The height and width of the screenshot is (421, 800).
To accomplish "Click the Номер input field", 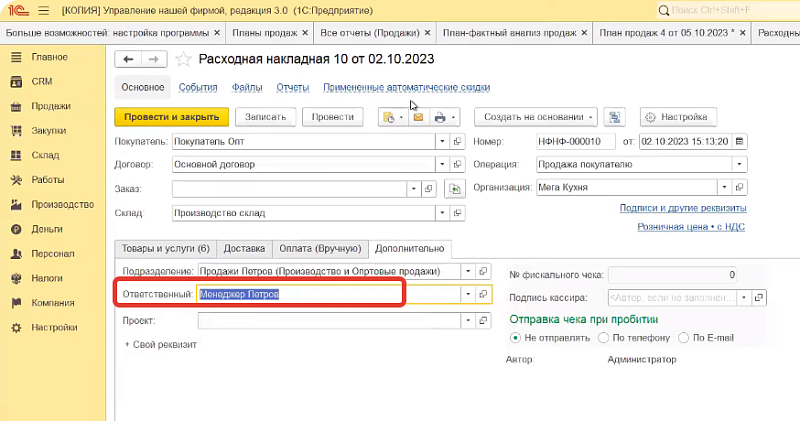I will coord(576,141).
